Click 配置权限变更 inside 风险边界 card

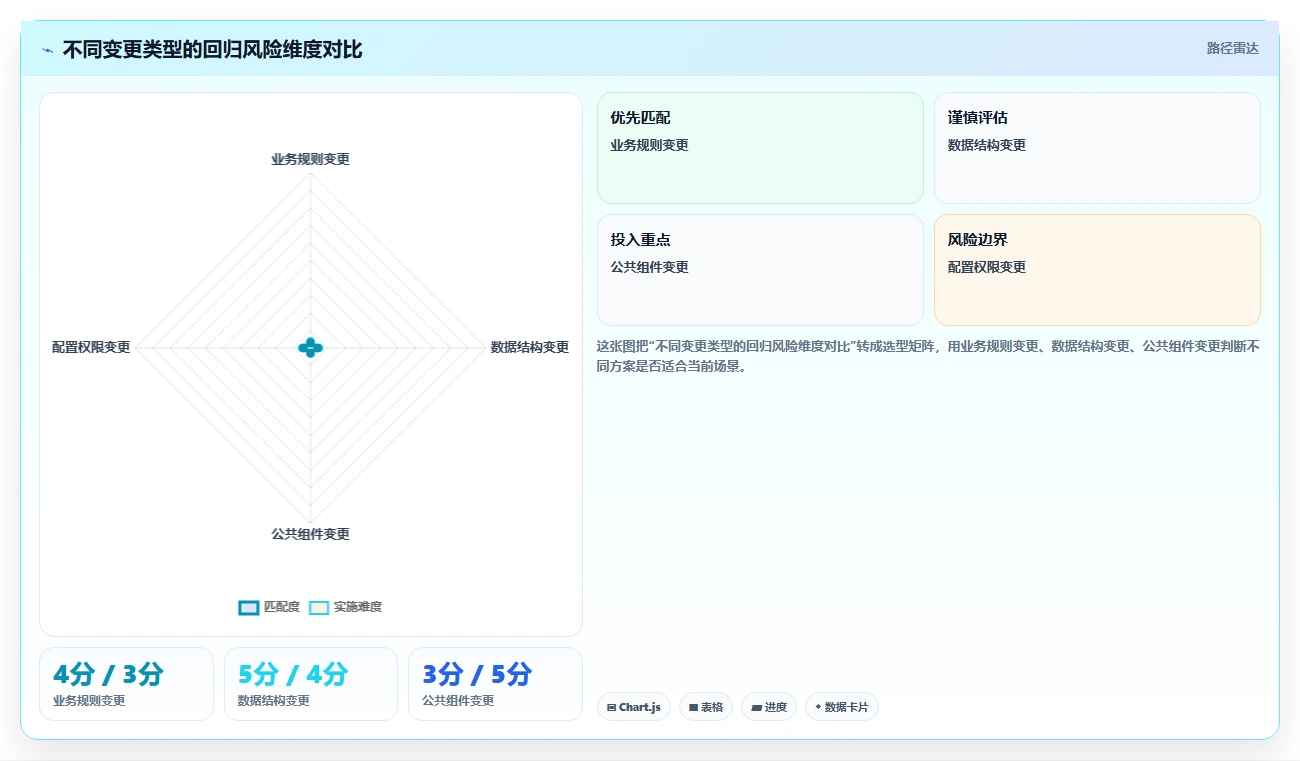click(x=987, y=267)
